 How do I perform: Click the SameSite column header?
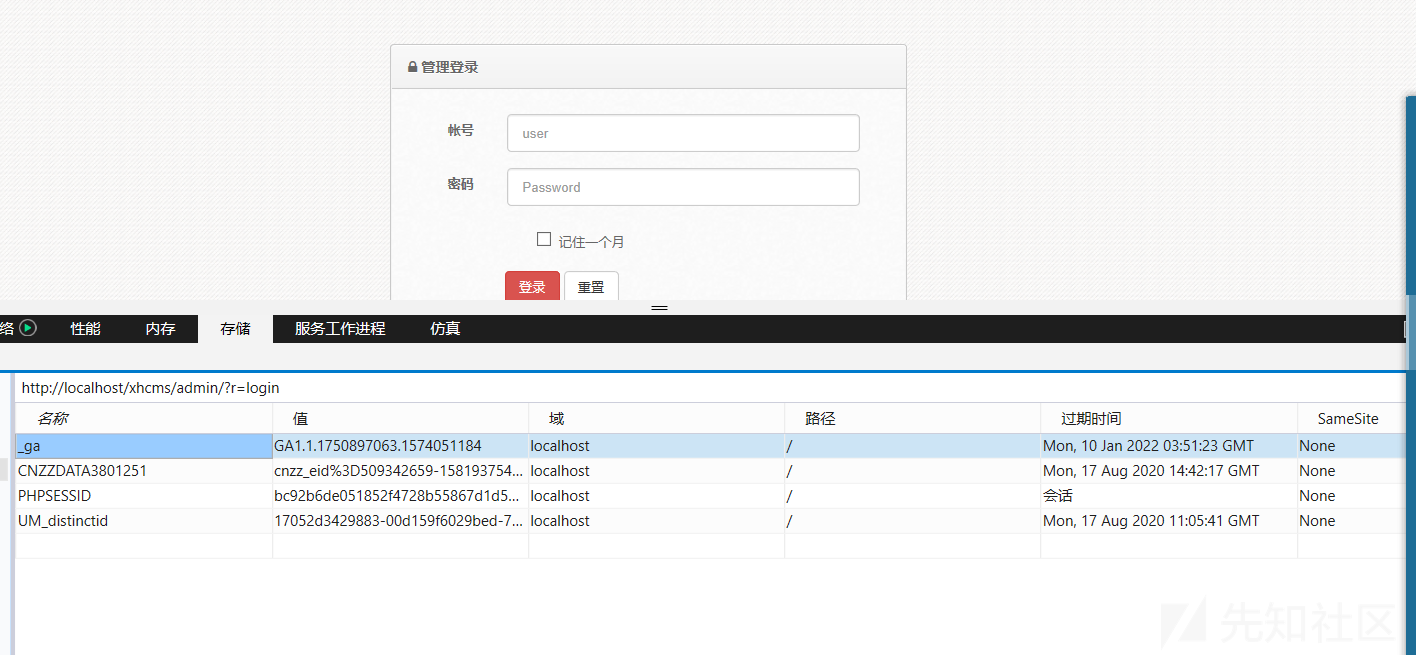(x=1348, y=419)
